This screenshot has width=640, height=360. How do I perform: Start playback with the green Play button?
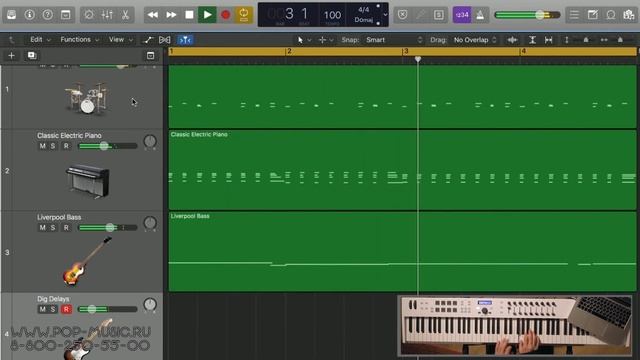pyautogui.click(x=207, y=15)
